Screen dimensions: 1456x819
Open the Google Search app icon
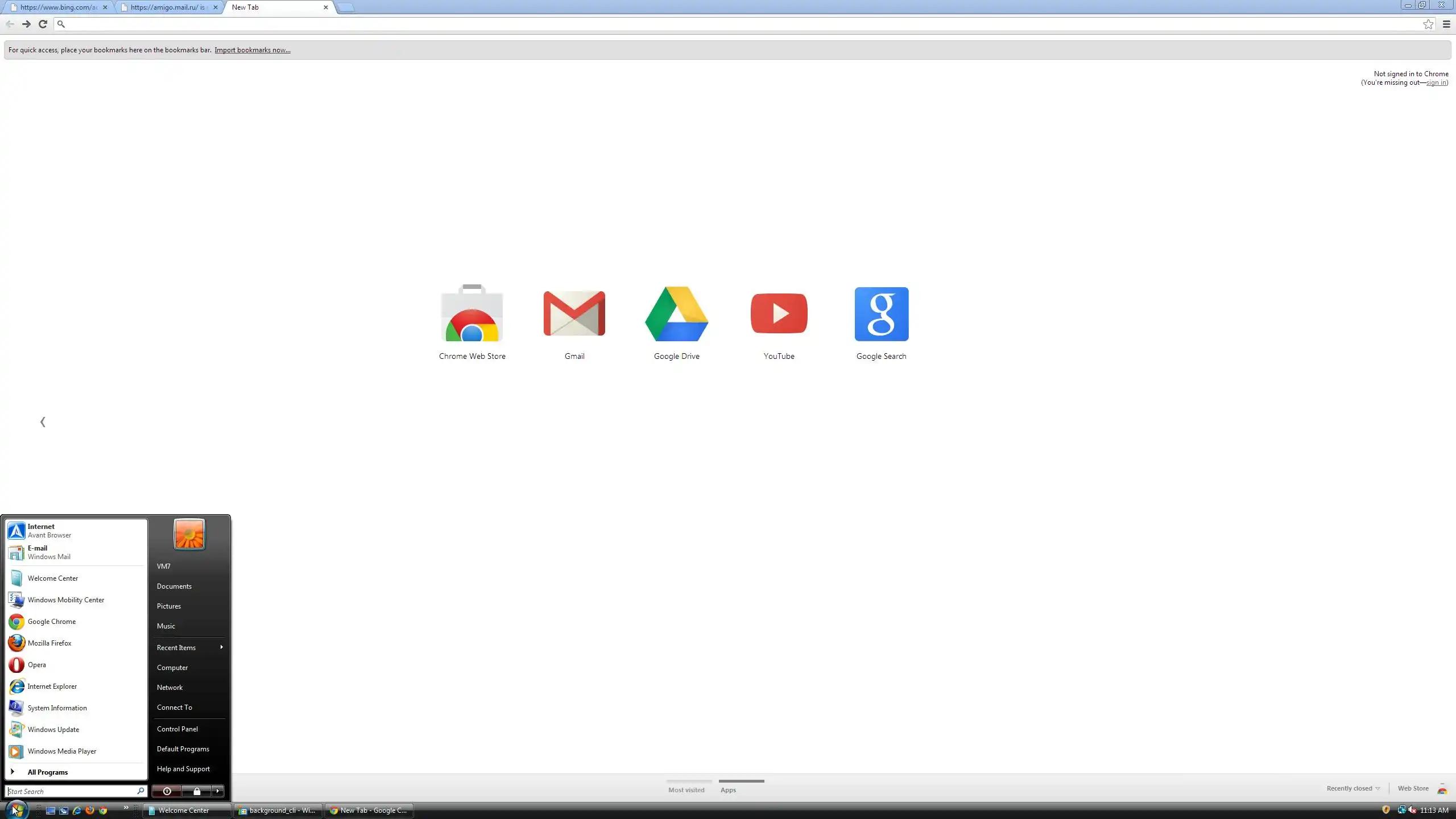(x=882, y=314)
